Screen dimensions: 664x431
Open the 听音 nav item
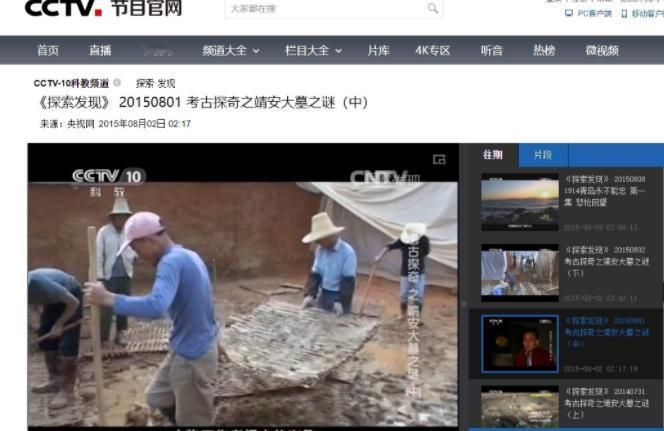click(x=492, y=50)
